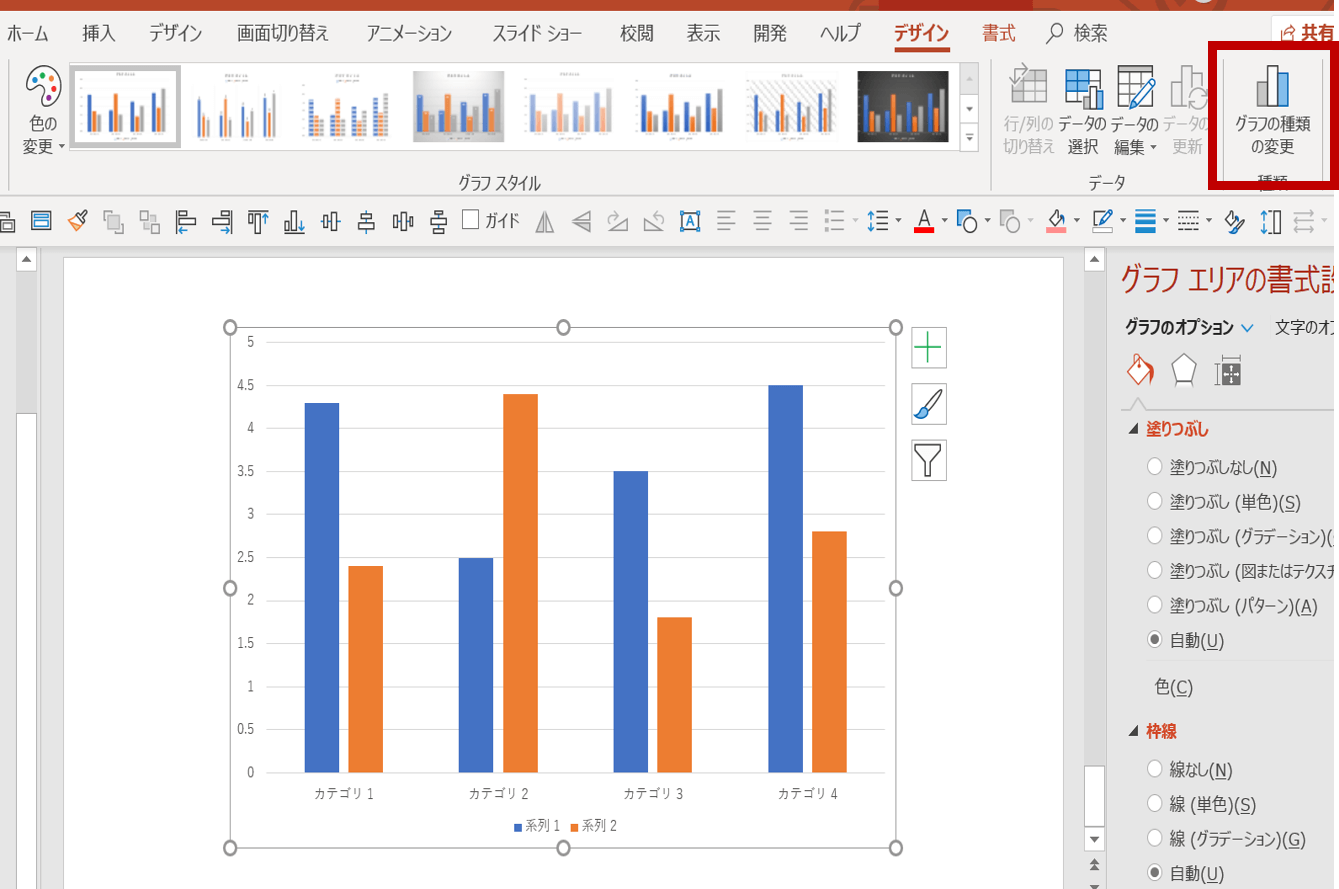Click the font color A icon
This screenshot has width=1339, height=889.
(924, 221)
